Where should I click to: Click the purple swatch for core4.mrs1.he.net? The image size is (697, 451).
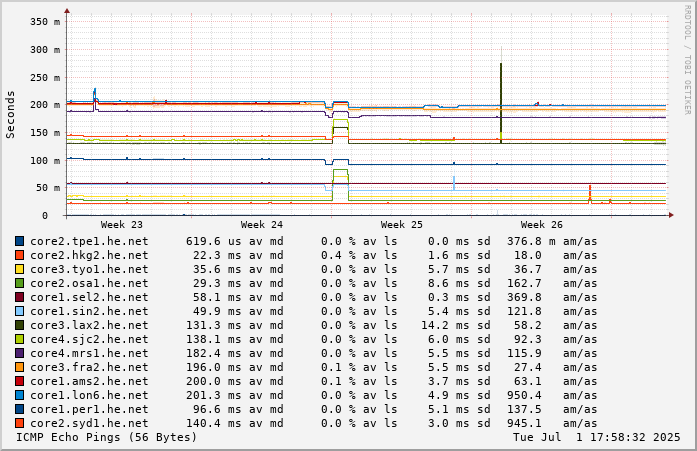(20, 353)
